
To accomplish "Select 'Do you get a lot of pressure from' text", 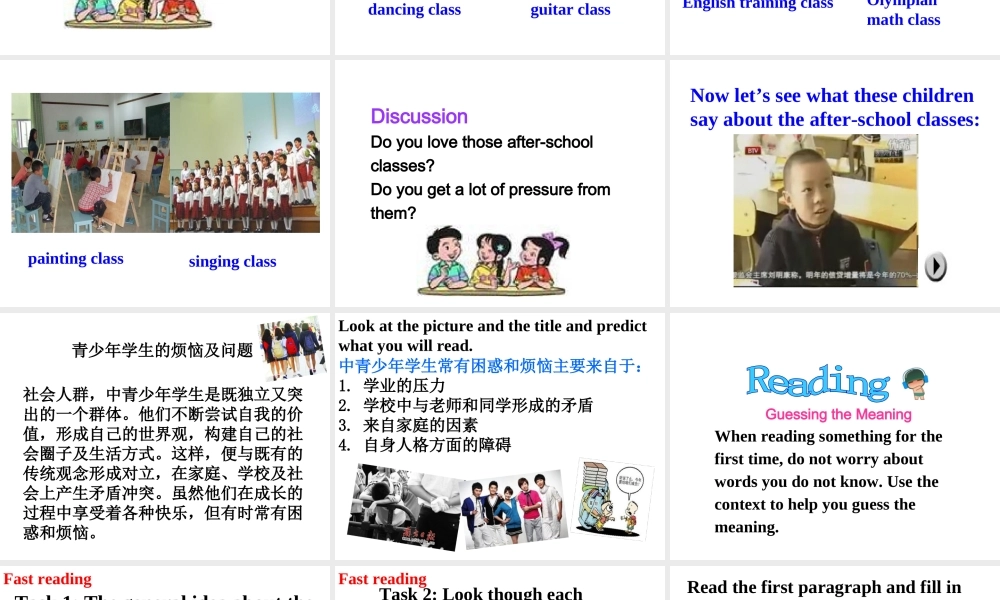I will click(x=490, y=189).
